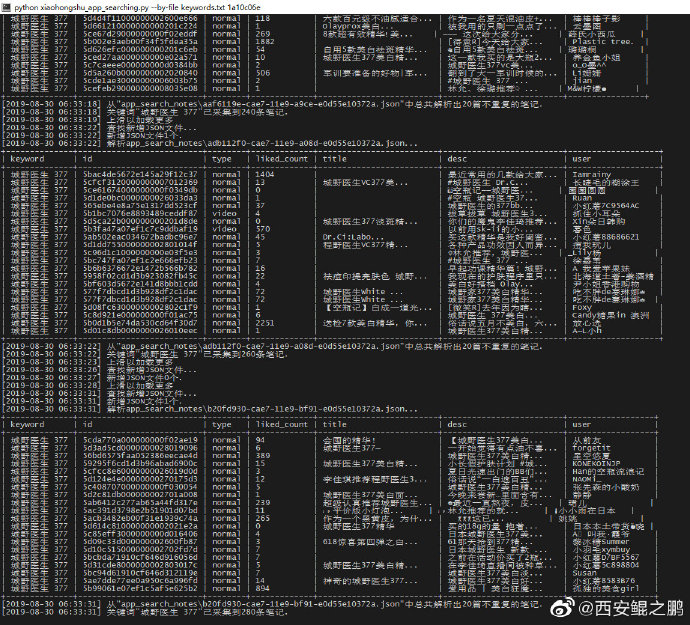Select id '5cda770a000000000f02ae19'
Viewport: 690px width, 625px height.
[x=140, y=440]
